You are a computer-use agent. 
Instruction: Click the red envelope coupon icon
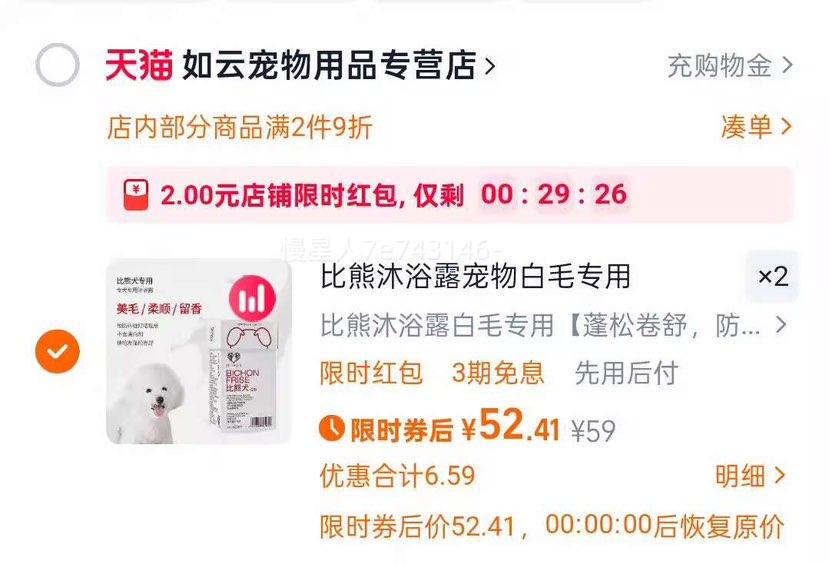point(136,195)
